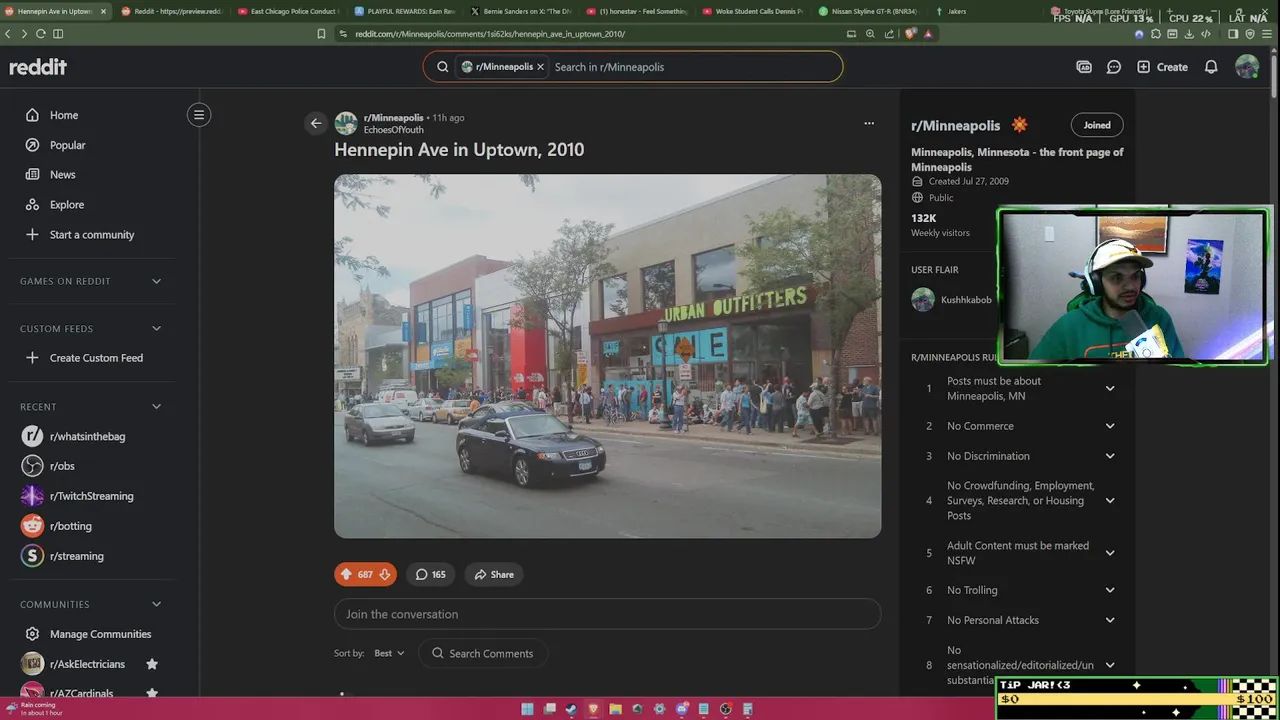This screenshot has height=720, width=1280.
Task: Upvote the Hennepin Ave post
Action: [x=346, y=574]
